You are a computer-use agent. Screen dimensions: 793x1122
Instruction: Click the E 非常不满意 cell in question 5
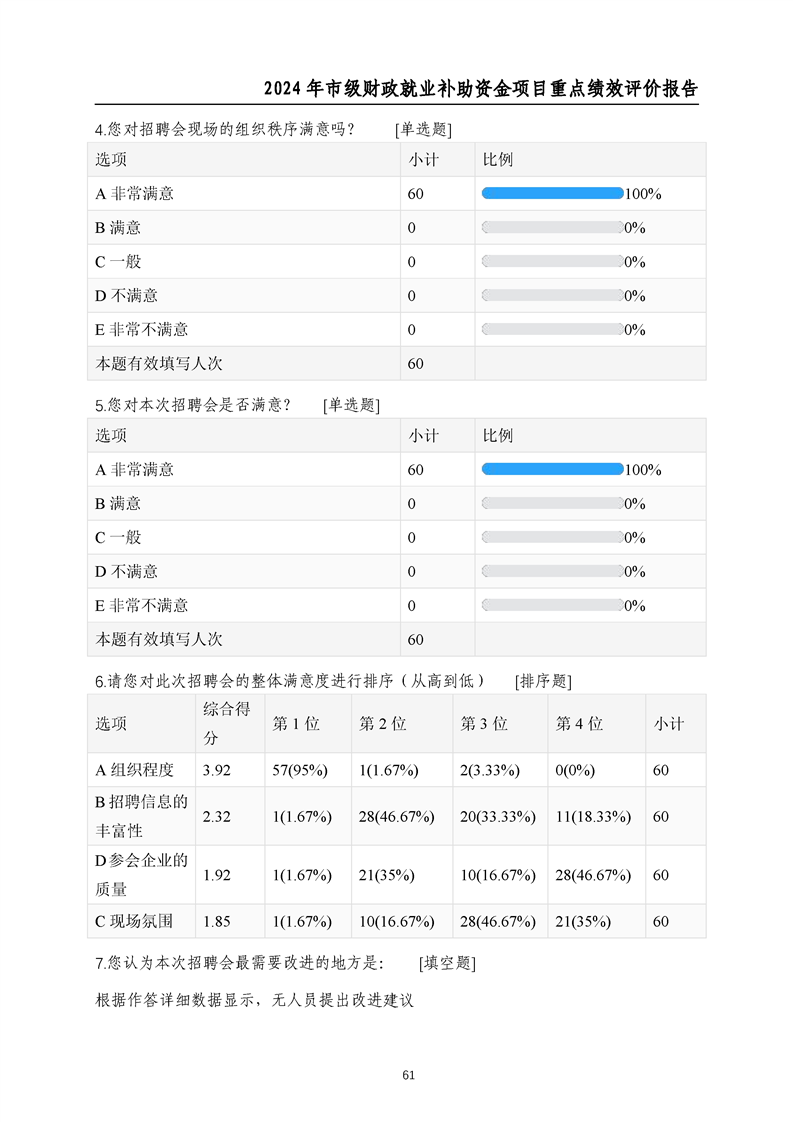click(142, 605)
